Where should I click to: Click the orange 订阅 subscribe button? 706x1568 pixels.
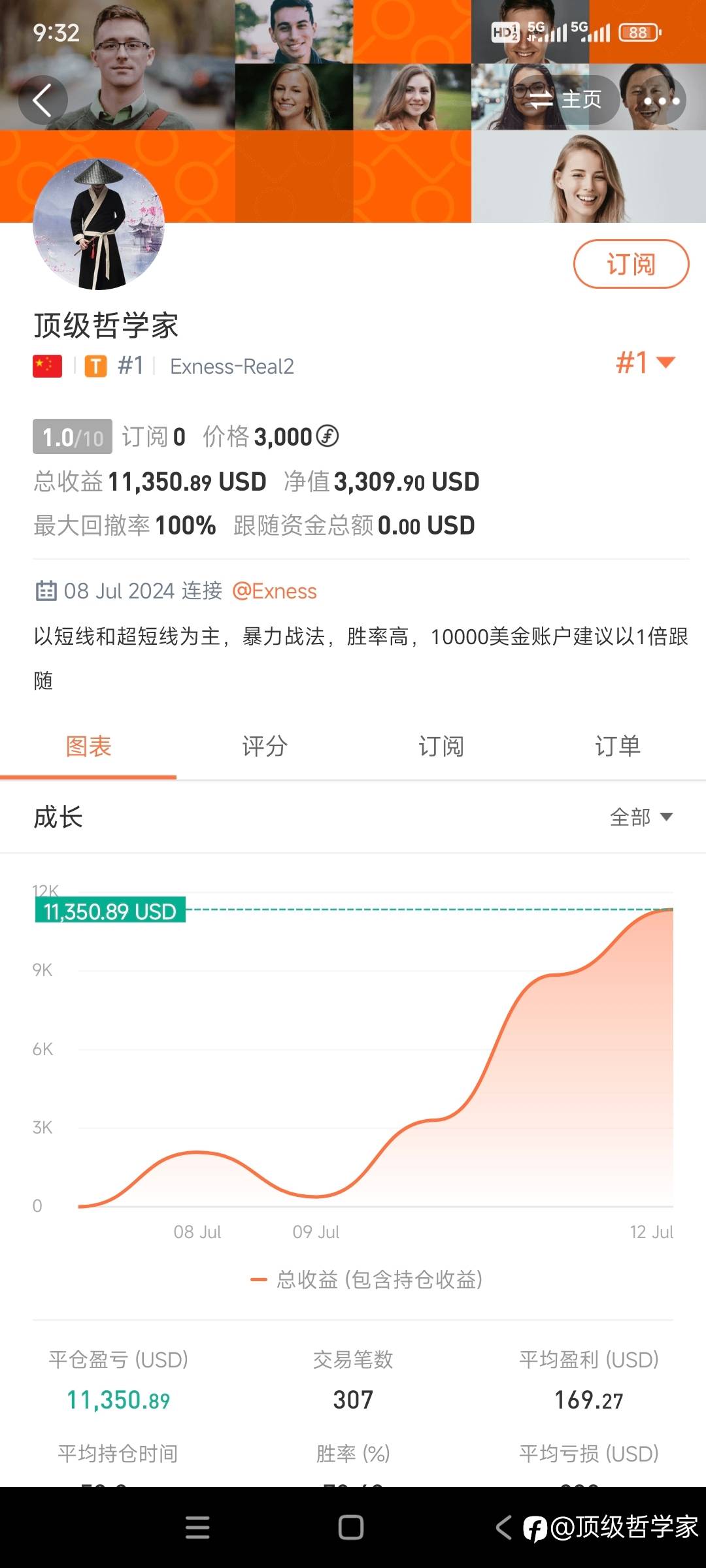tap(631, 264)
